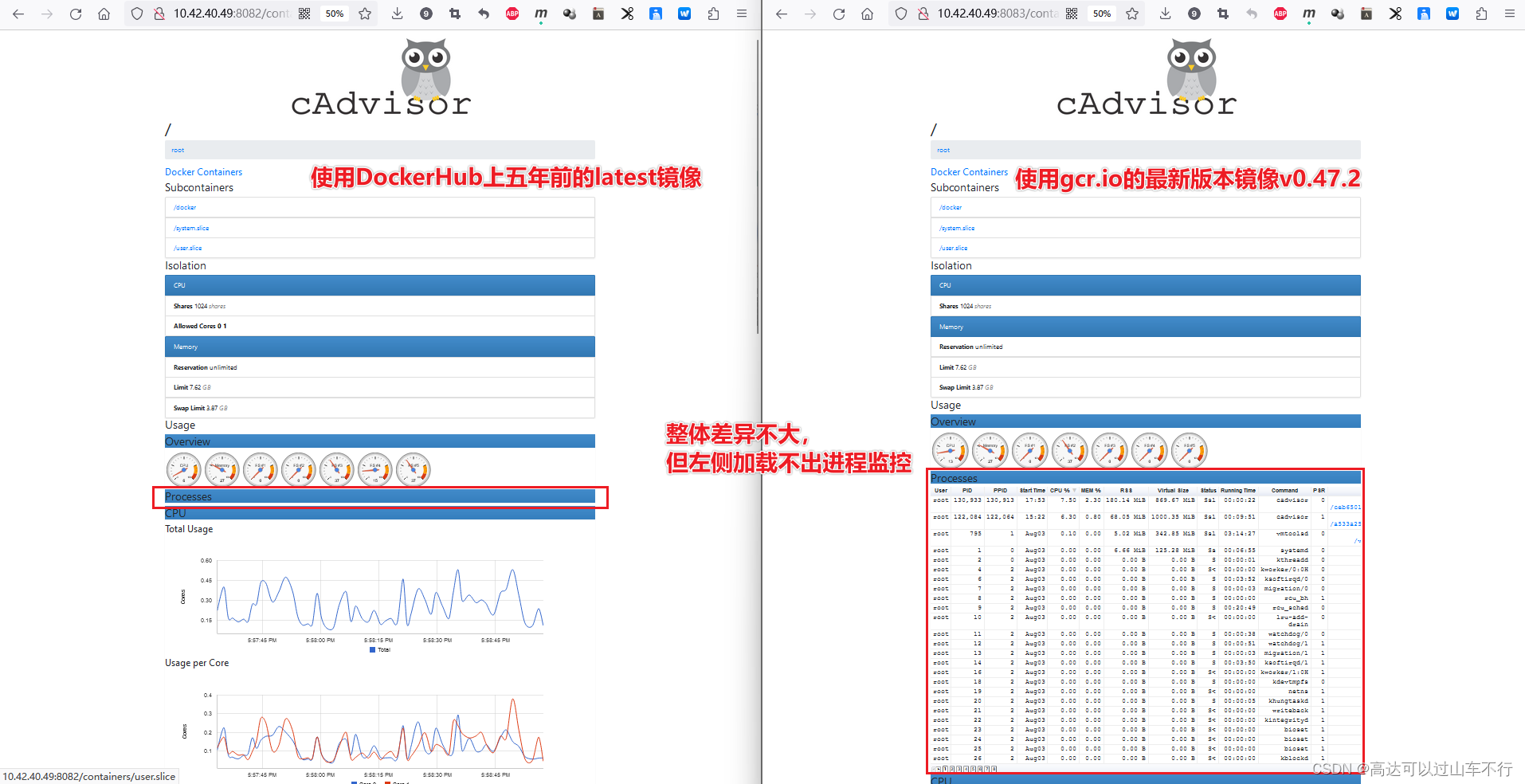Select the screenshot crop extension icon

[455, 14]
